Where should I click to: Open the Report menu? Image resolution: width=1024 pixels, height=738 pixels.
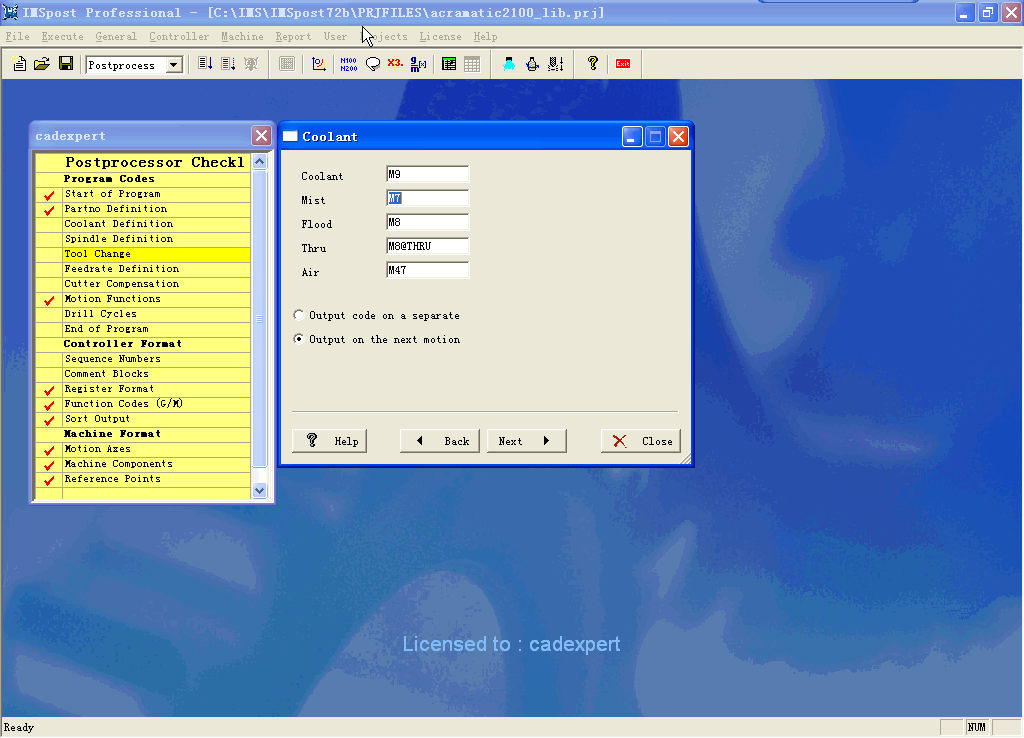point(293,37)
